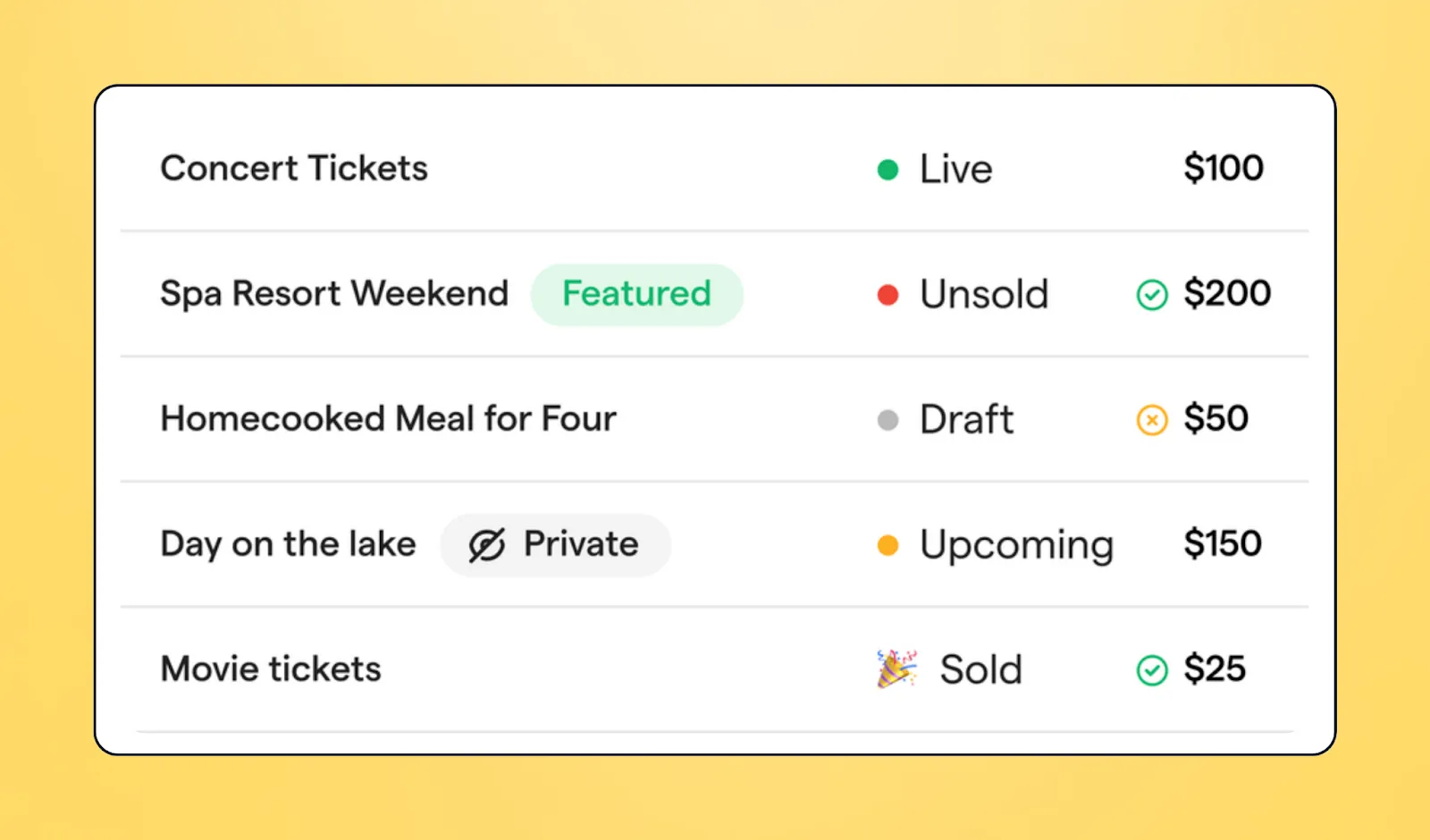Click the green checkmark beside the $25 price

pos(1152,668)
